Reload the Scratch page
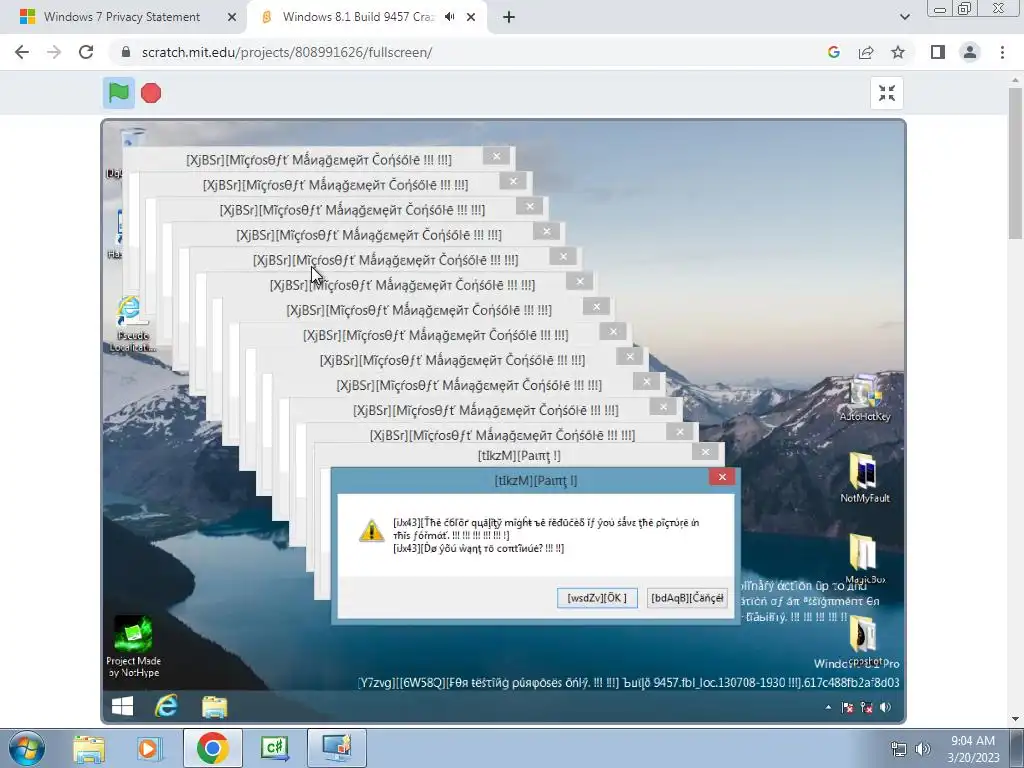1024x768 pixels. [86, 52]
